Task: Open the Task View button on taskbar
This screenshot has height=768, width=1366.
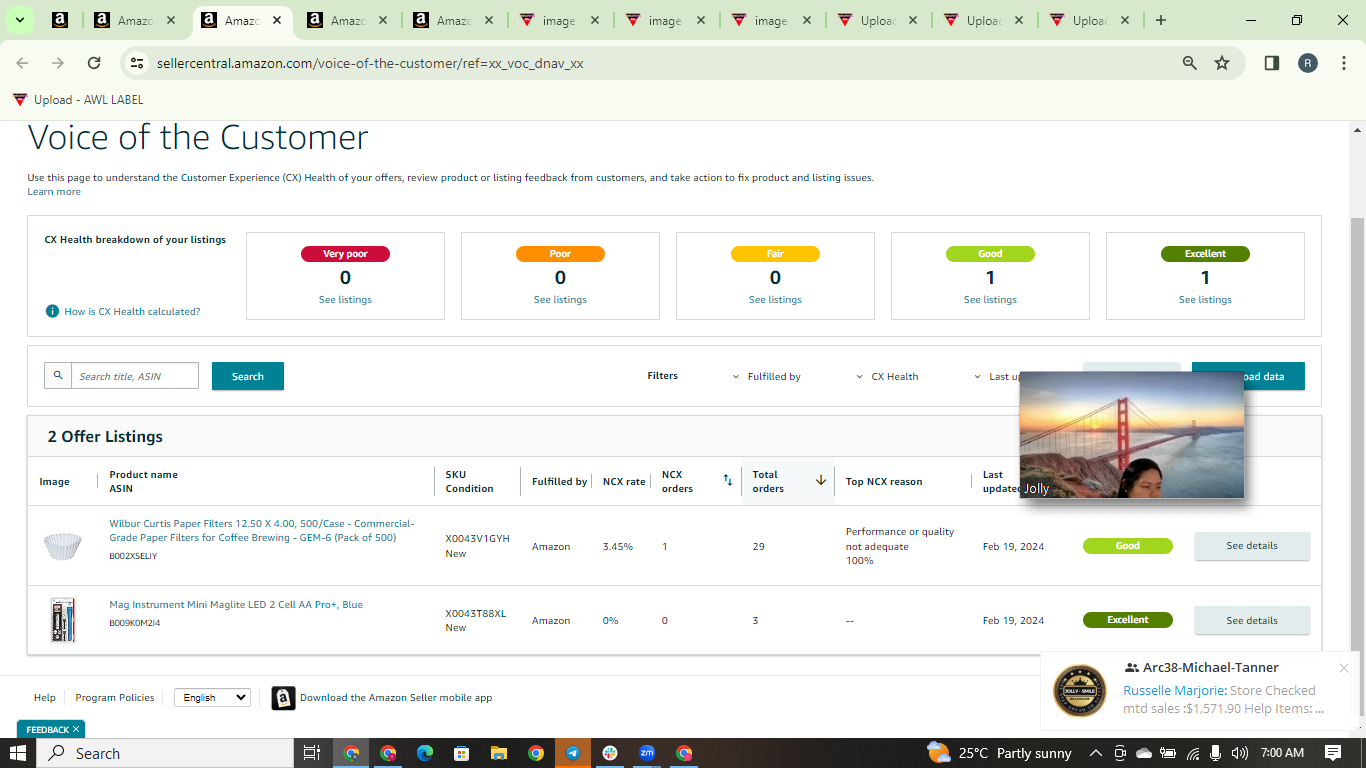Action: click(x=311, y=753)
